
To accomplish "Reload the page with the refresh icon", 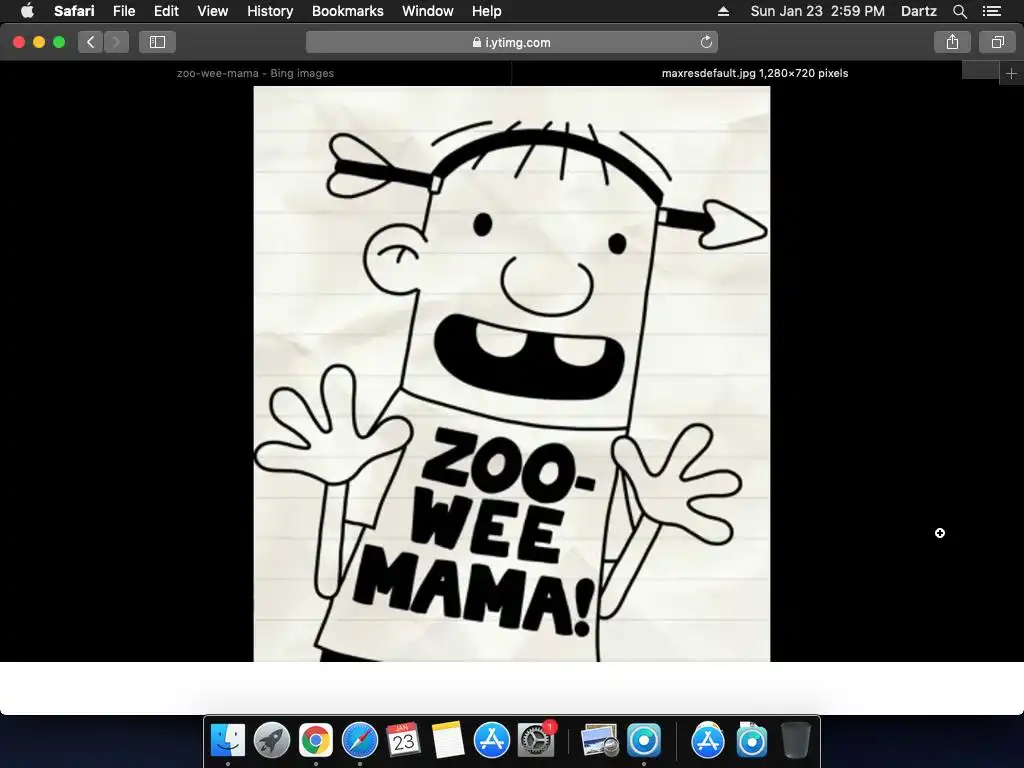I will [x=706, y=42].
